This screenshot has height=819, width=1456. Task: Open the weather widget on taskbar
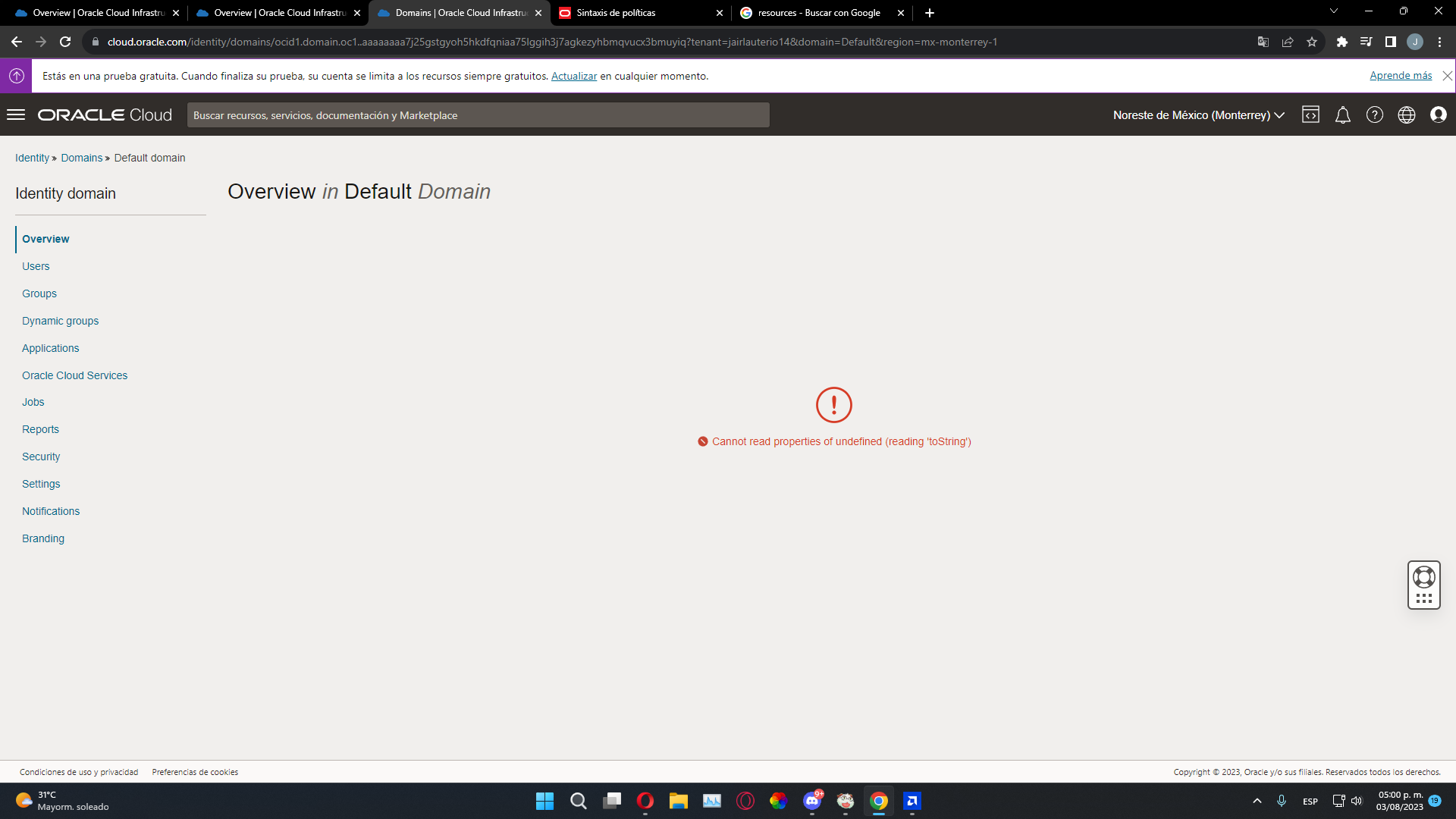click(x=62, y=801)
